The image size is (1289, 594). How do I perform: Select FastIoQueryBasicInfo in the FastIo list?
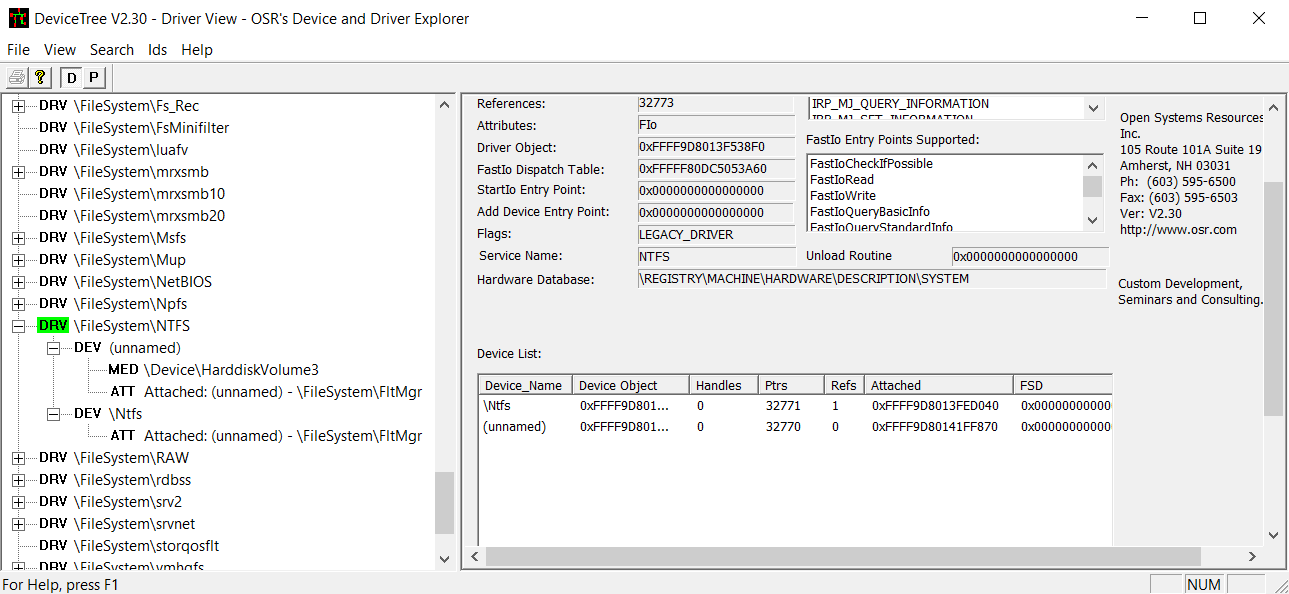click(x=869, y=212)
